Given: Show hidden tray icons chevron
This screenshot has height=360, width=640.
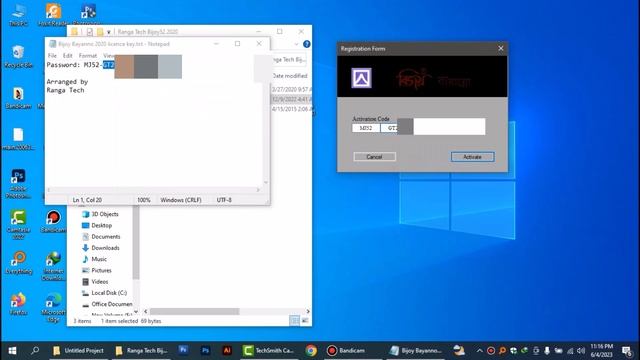Looking at the screenshot, I should coord(480,351).
